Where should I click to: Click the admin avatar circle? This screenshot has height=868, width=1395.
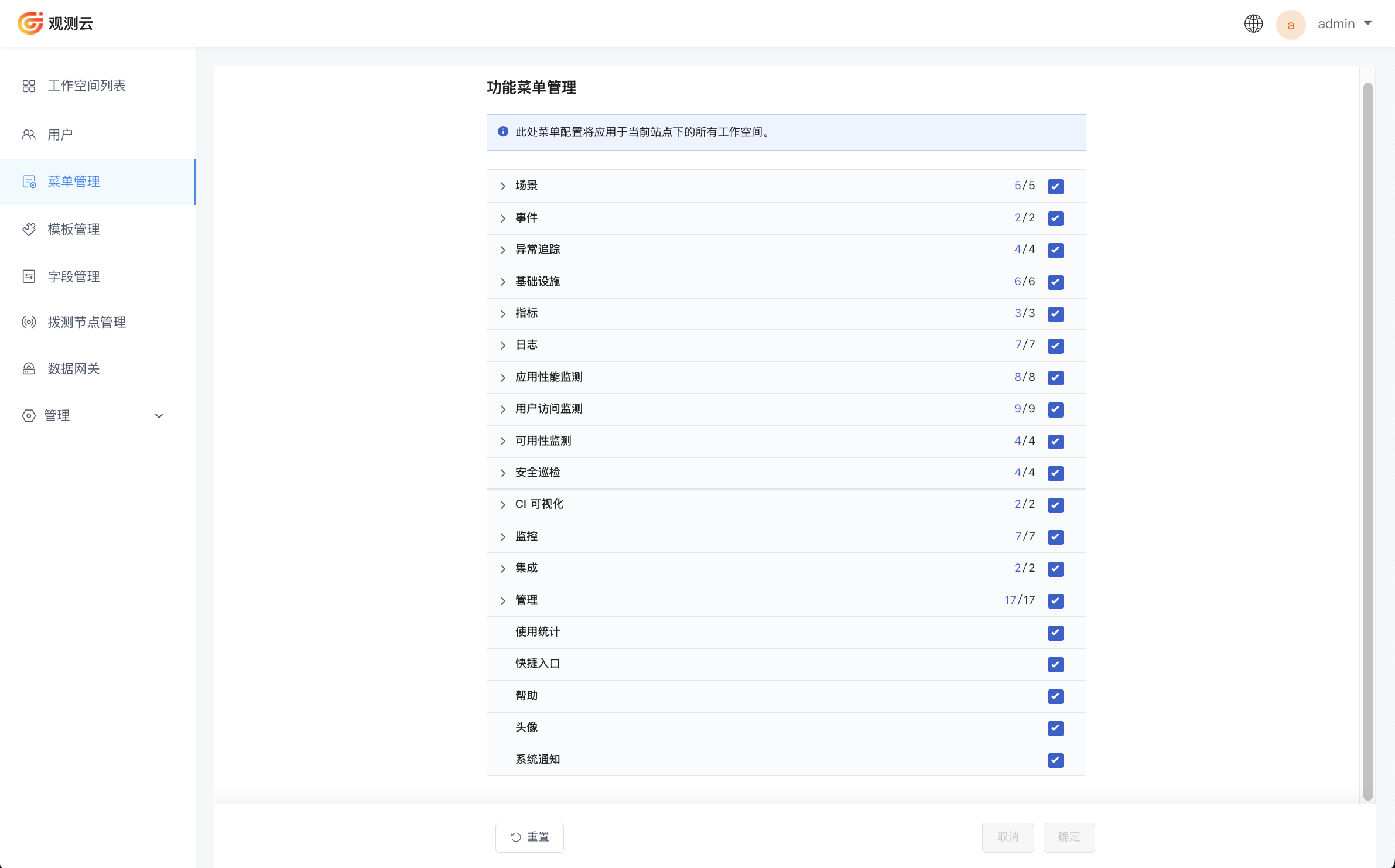1291,25
